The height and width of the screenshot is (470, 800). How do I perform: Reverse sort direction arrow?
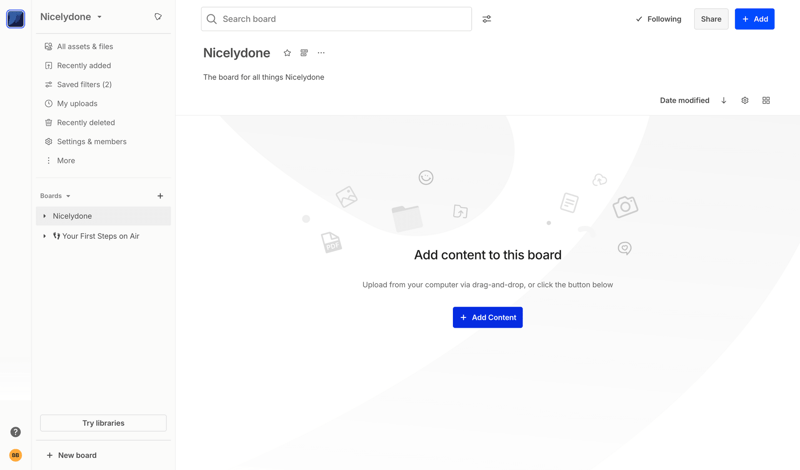click(x=724, y=101)
